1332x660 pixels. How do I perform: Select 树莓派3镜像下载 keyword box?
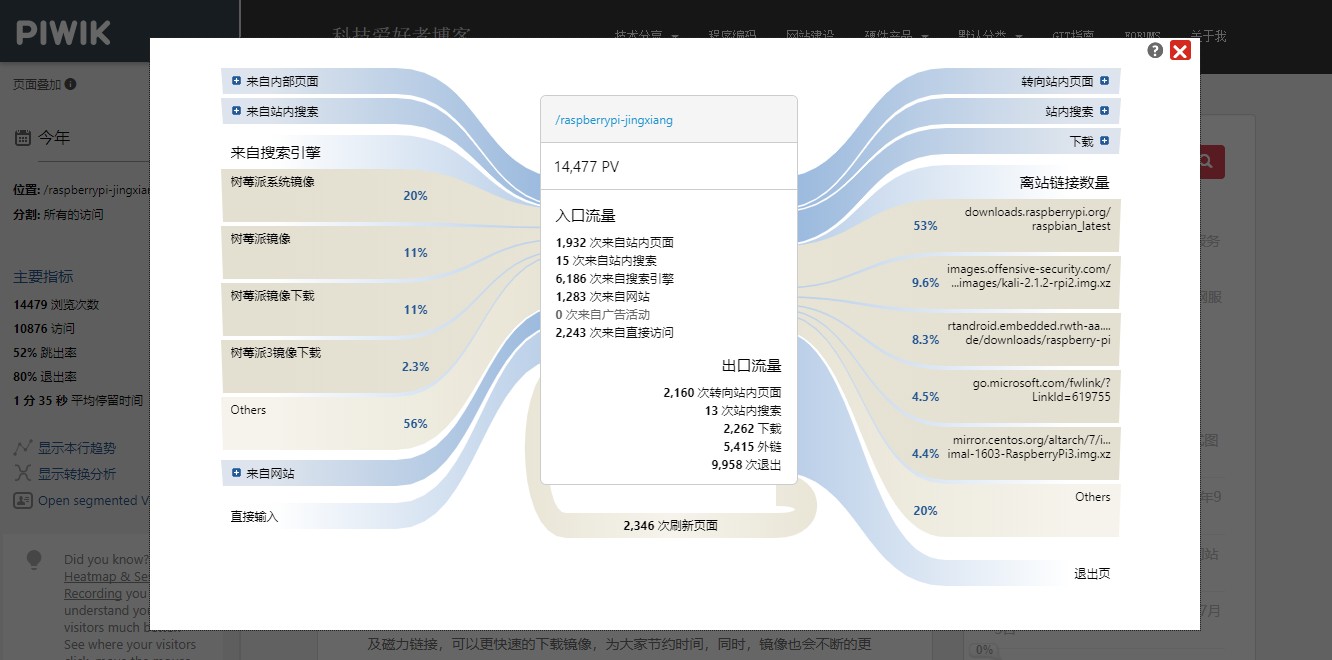333,366
